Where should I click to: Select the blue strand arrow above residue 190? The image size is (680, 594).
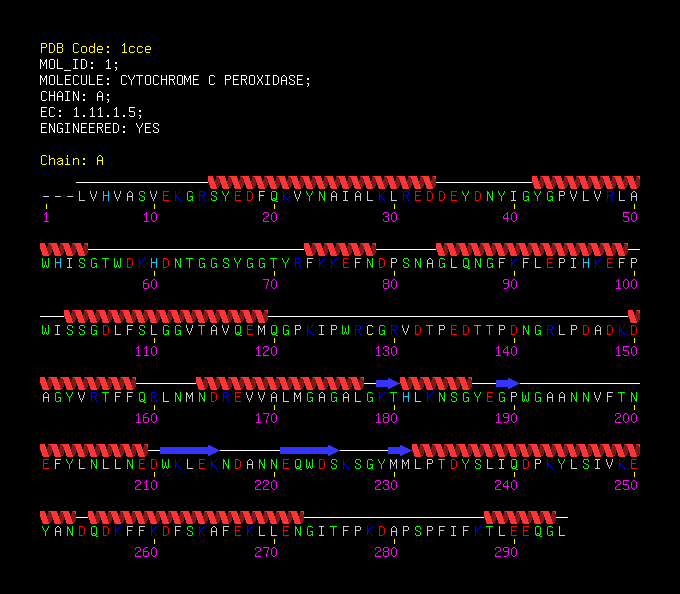(x=507, y=383)
